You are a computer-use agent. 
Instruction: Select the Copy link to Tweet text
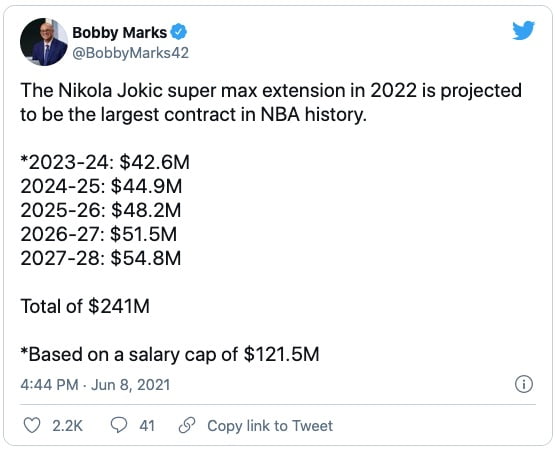(x=270, y=426)
